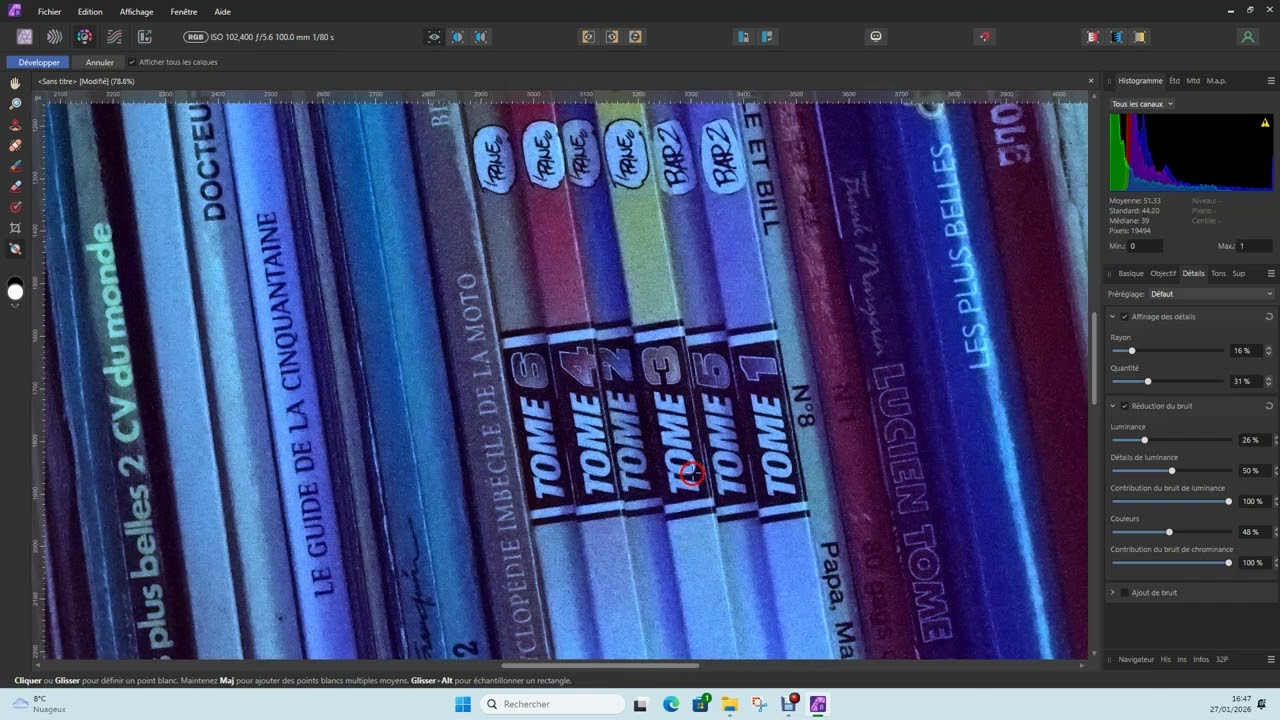Screen dimensions: 1280x720
Task: Click the histogram clipping warning triangle
Action: [1265, 123]
